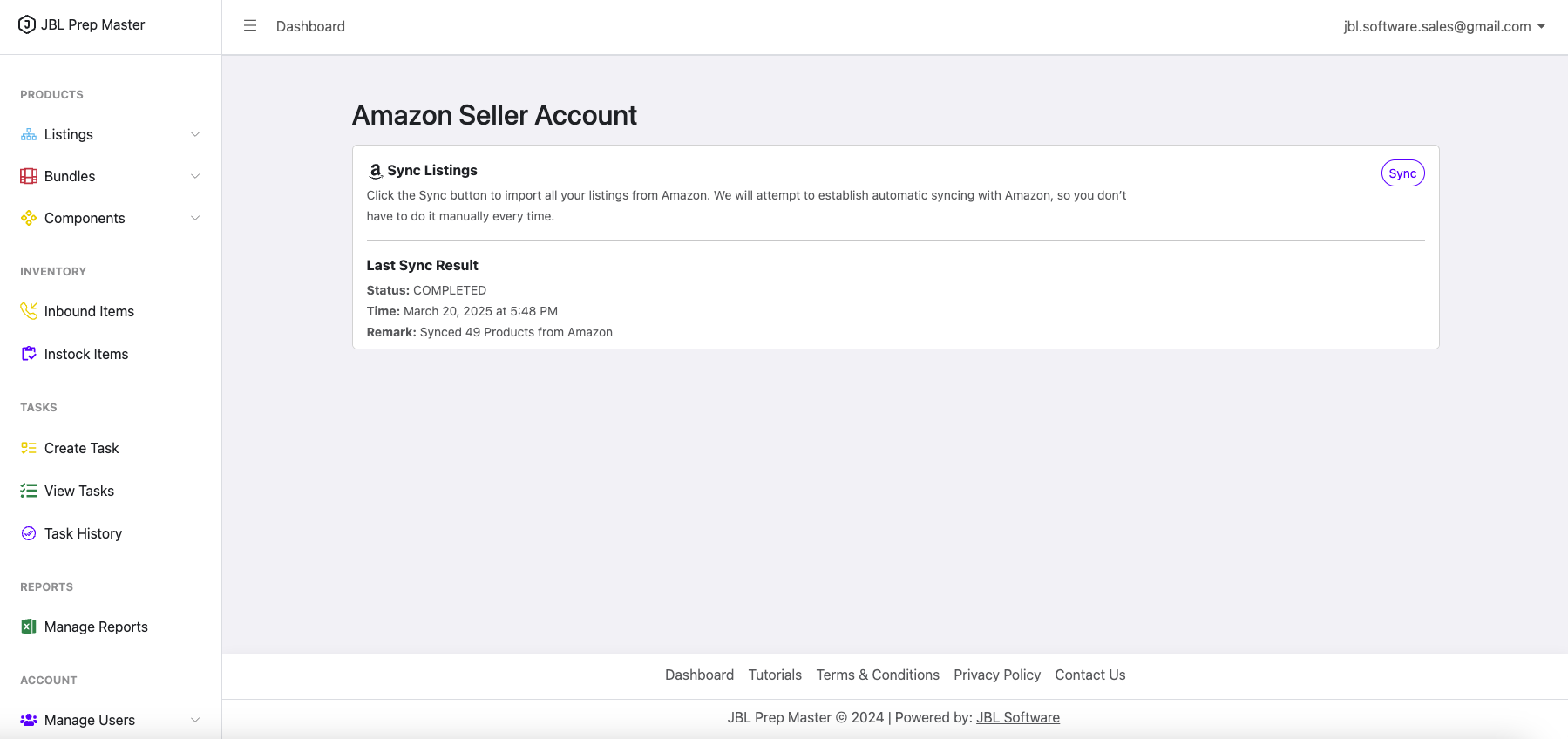Click the PRODUCTS section label

[51, 94]
